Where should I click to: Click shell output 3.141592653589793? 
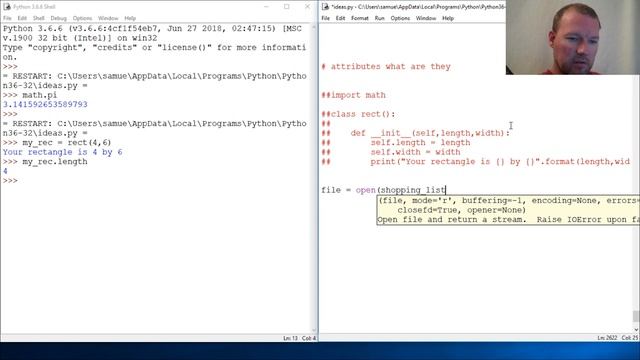click(45, 104)
